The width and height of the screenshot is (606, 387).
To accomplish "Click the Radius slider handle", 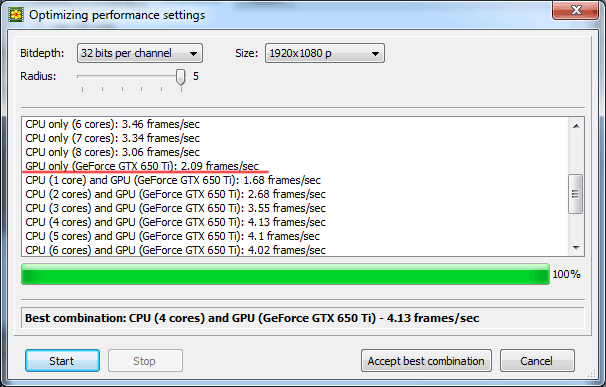I will 180,77.
